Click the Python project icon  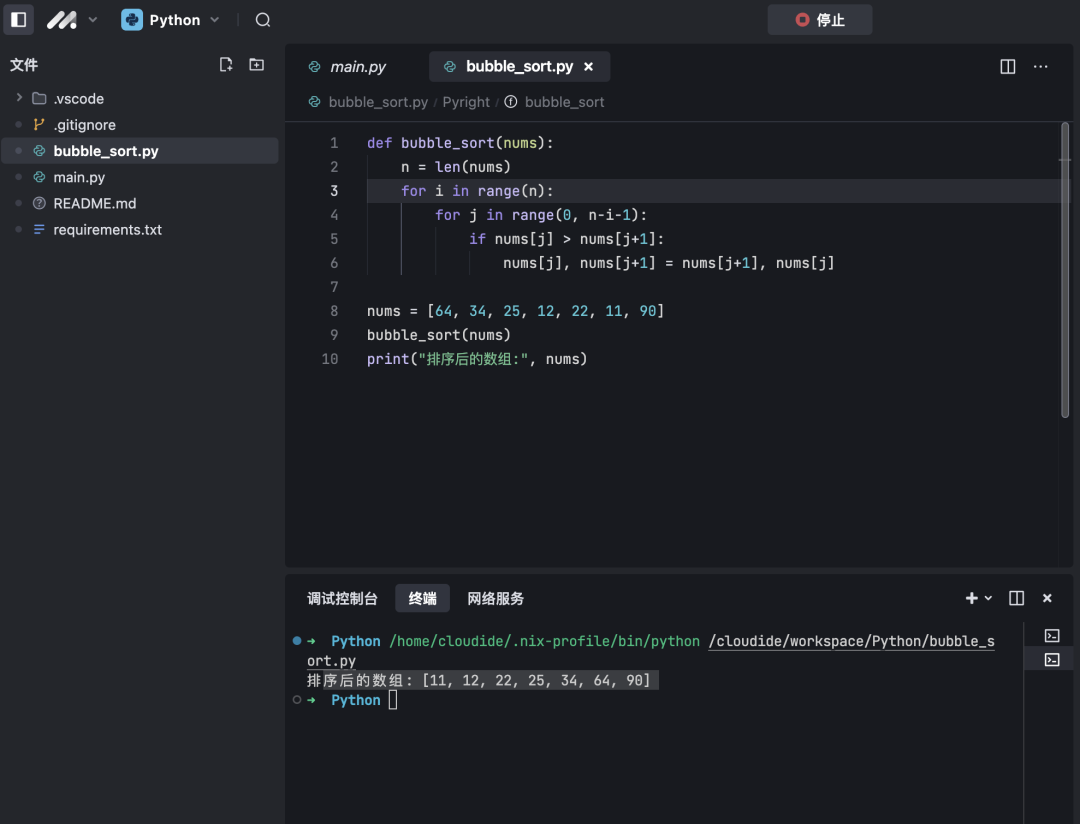point(132,20)
